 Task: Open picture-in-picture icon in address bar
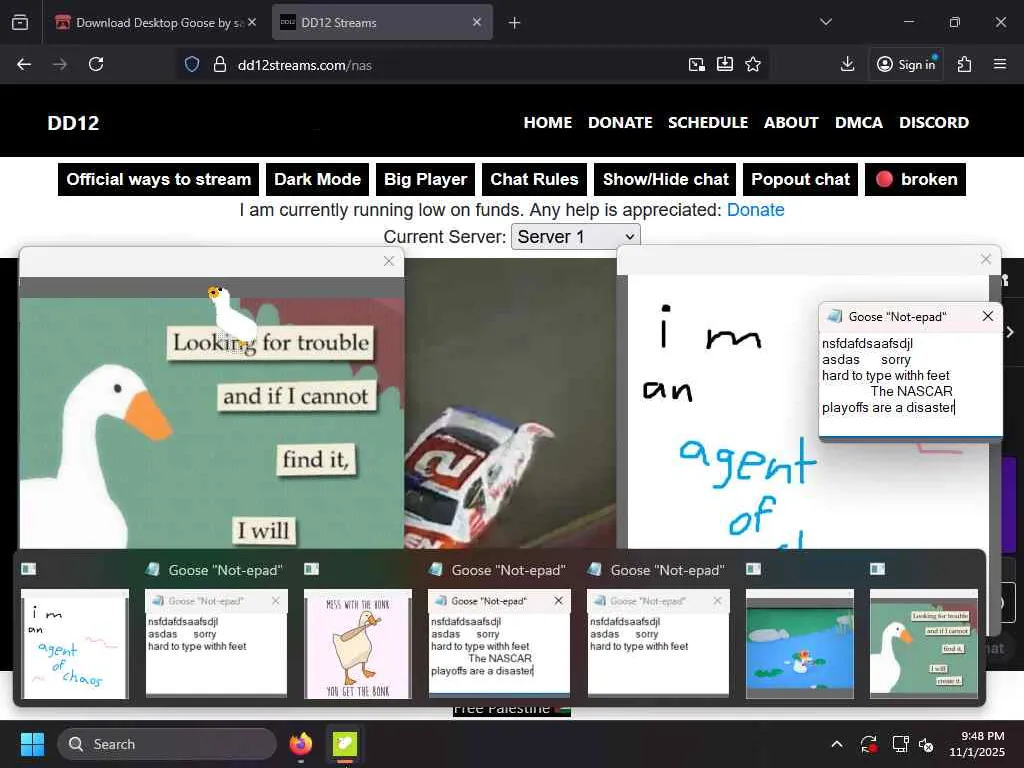click(697, 64)
